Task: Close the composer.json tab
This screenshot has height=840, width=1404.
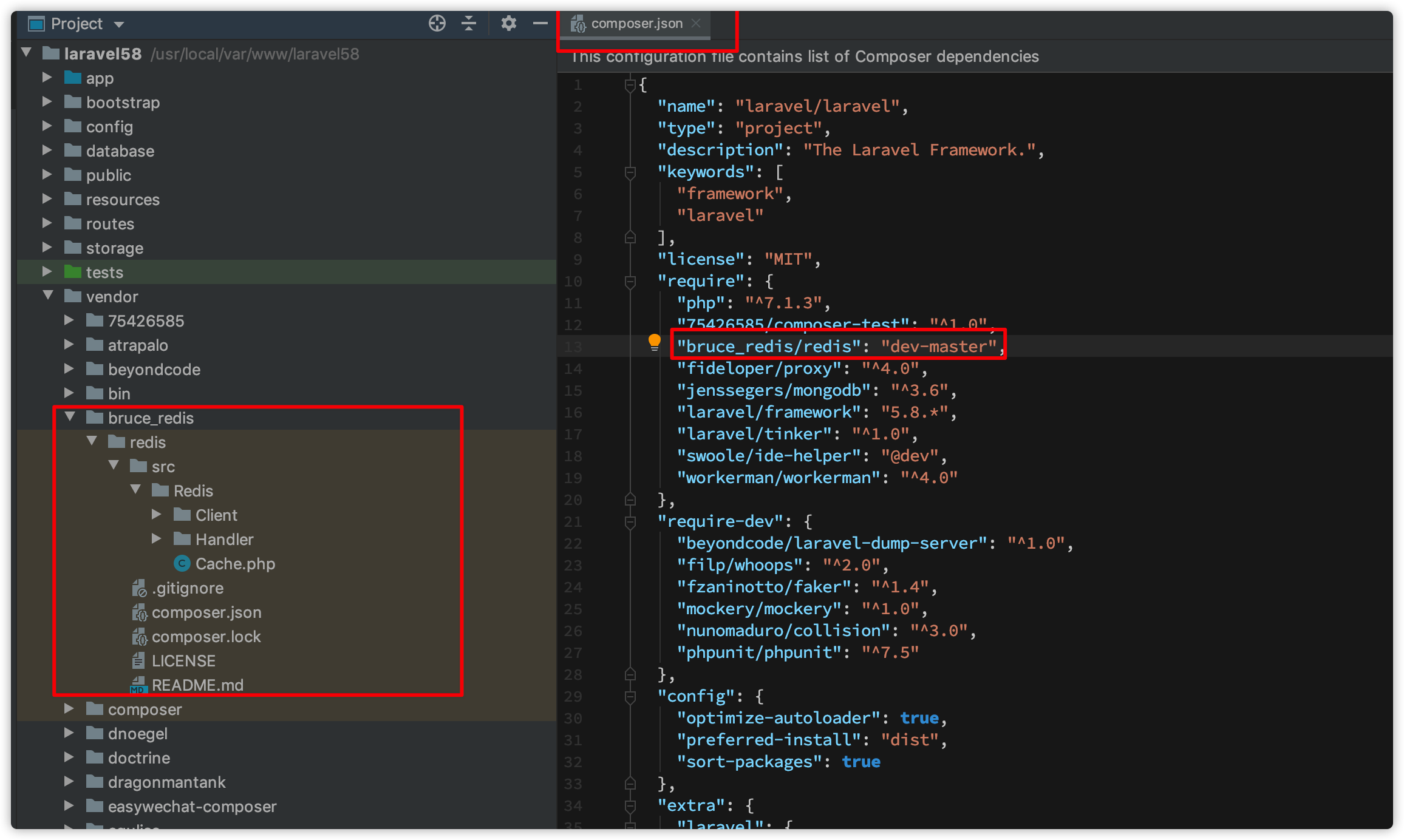Action: 696,23
